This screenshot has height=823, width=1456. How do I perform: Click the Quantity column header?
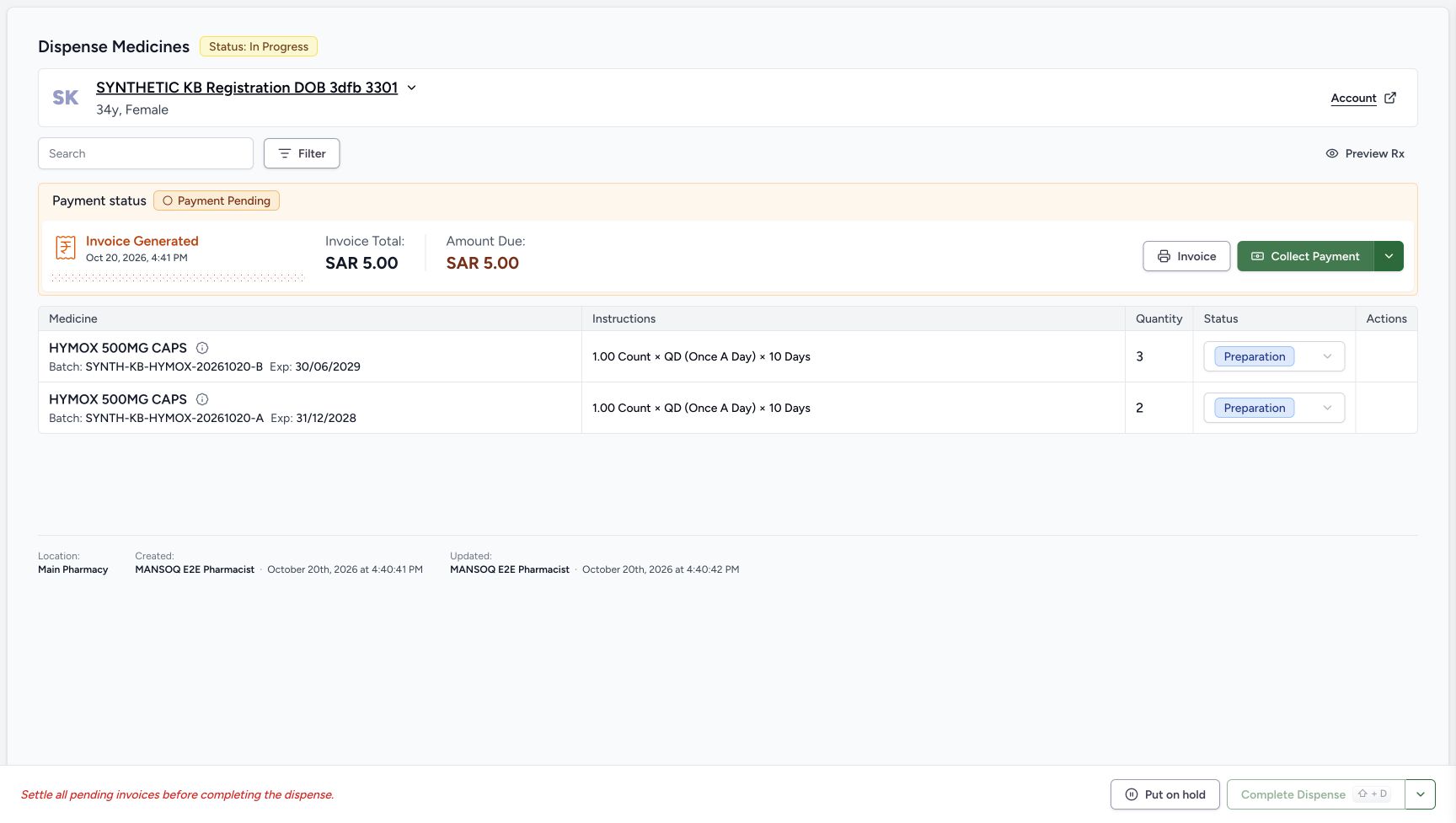1159,318
